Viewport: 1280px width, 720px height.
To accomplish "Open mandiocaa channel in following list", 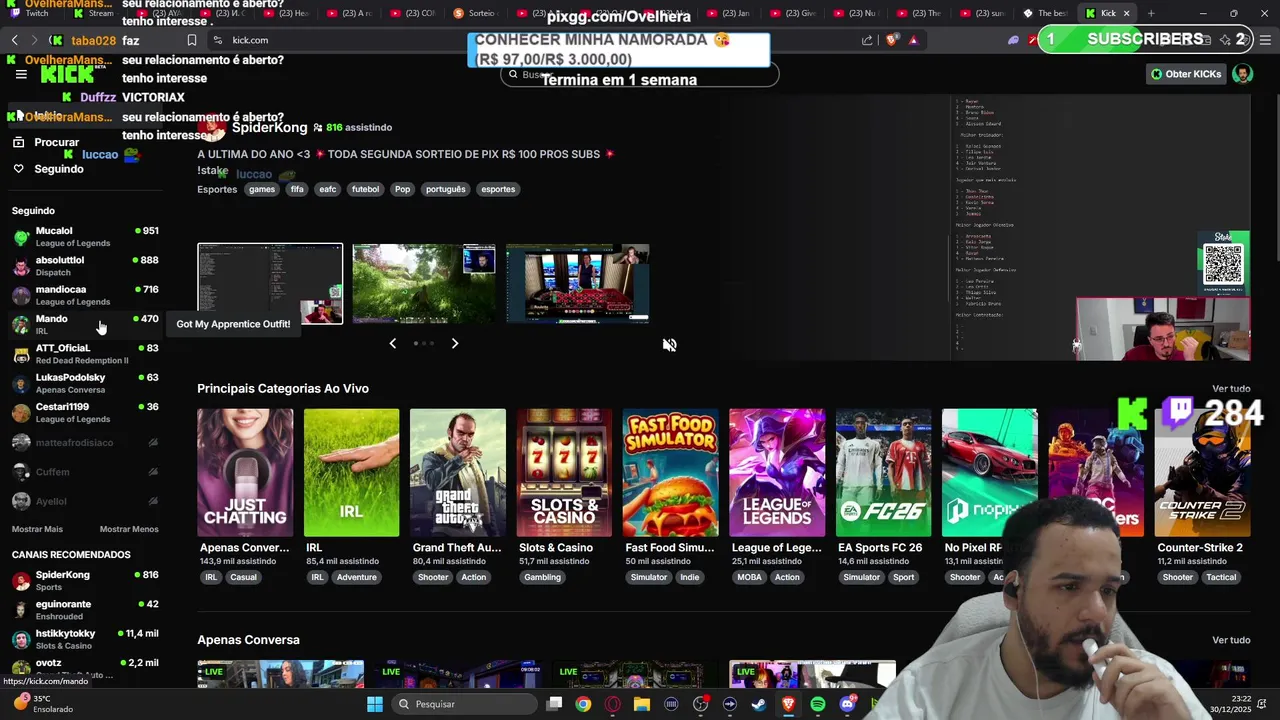I will pyautogui.click(x=85, y=295).
